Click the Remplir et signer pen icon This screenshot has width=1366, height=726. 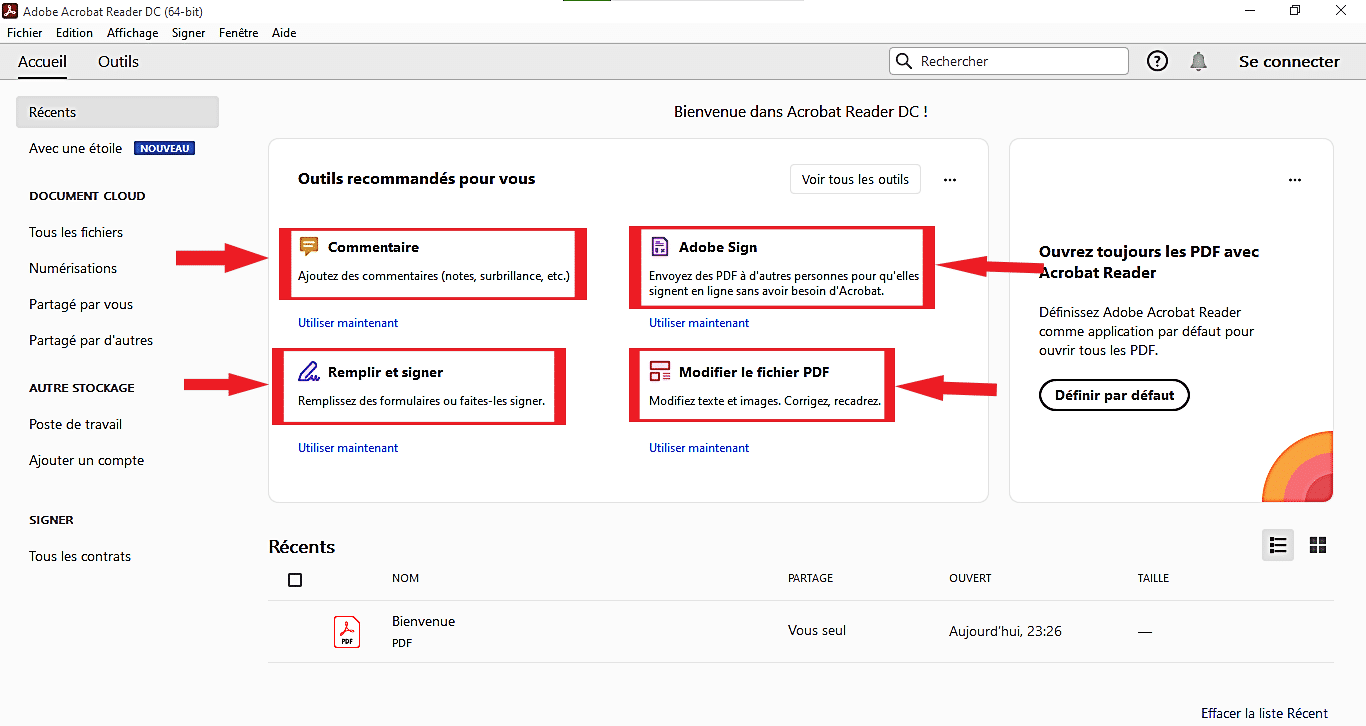click(309, 372)
